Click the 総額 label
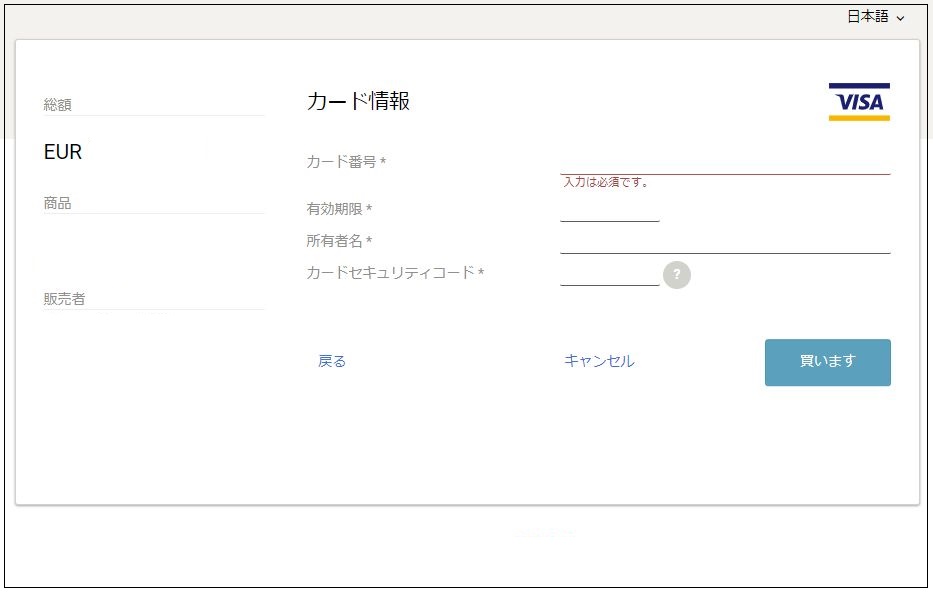This screenshot has height=598, width=933. coord(58,105)
